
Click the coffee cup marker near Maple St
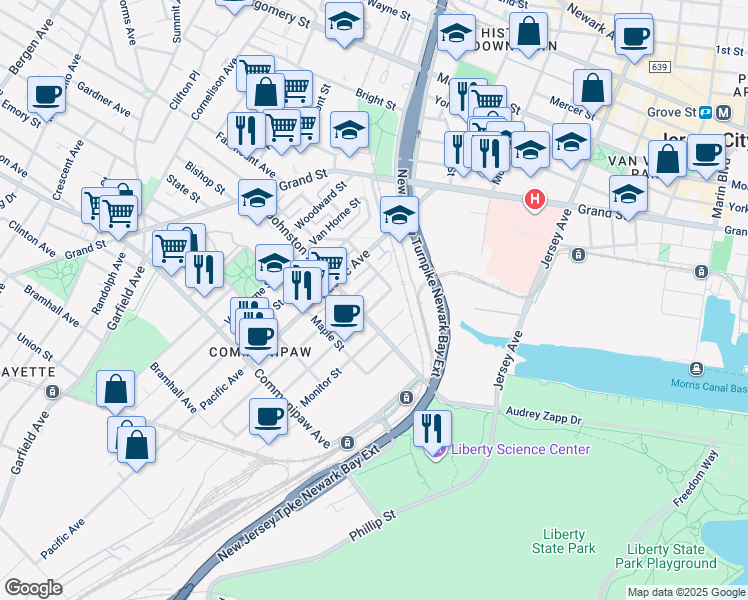point(344,317)
